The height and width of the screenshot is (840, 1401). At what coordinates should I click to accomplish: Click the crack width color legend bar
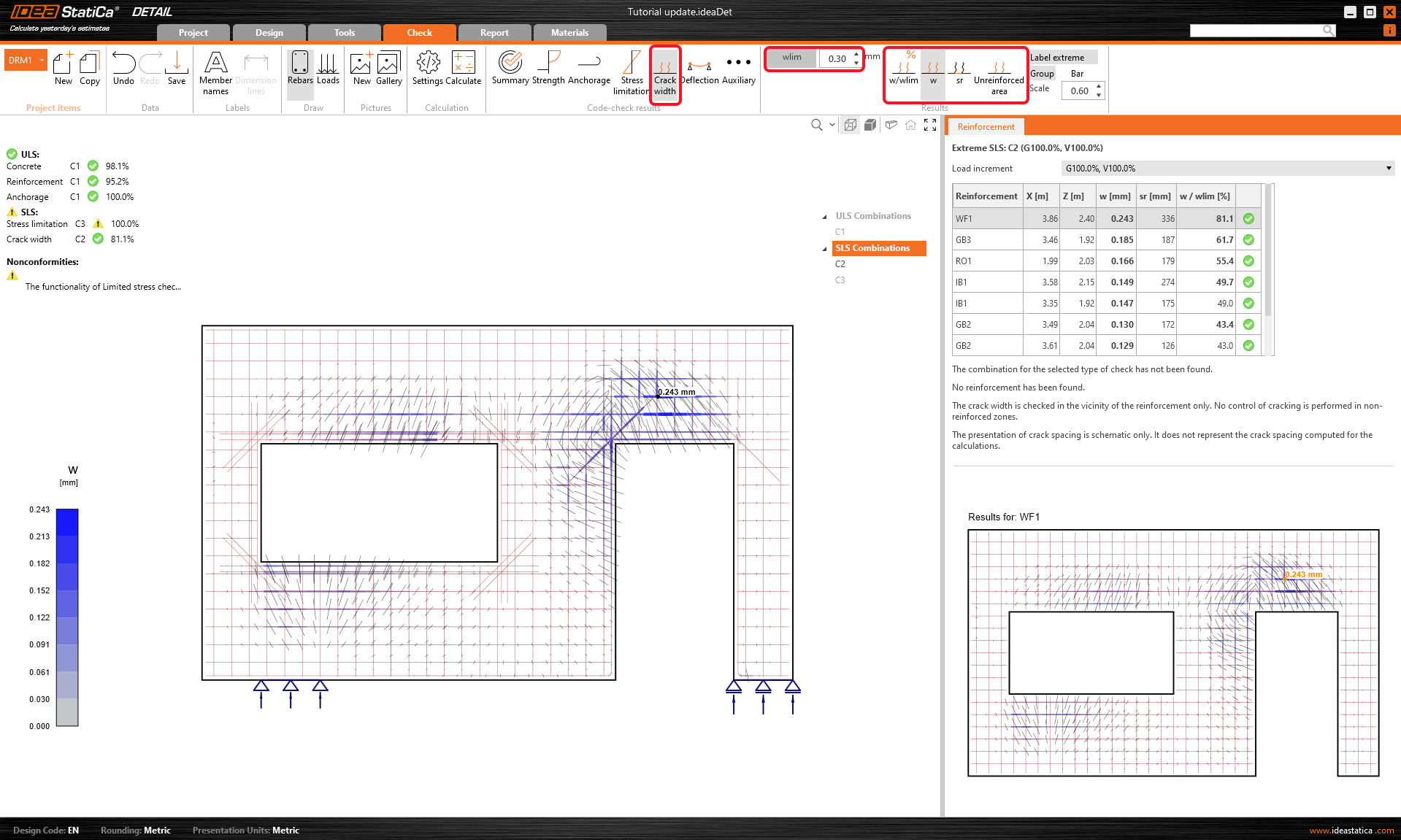67,617
